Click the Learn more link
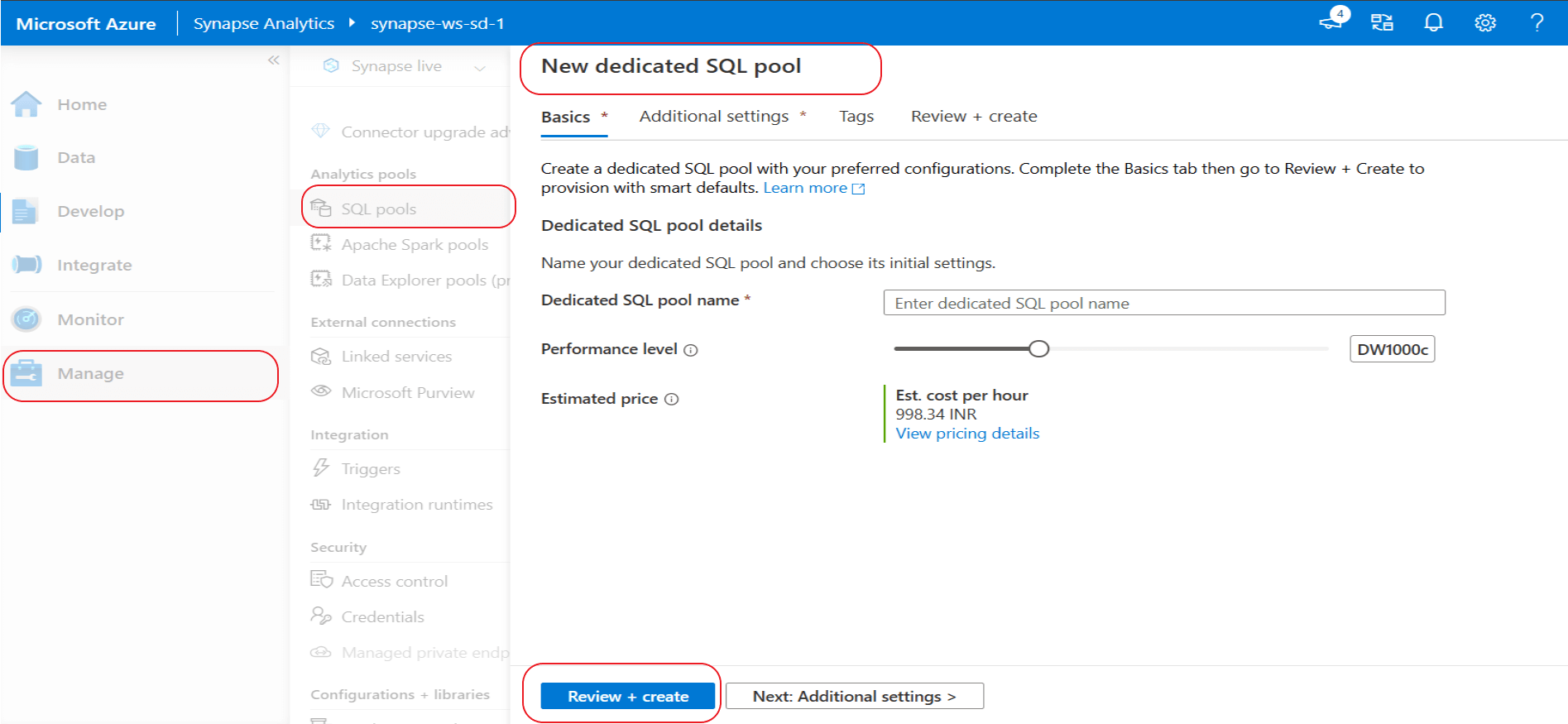The height and width of the screenshot is (724, 1568). (x=805, y=189)
